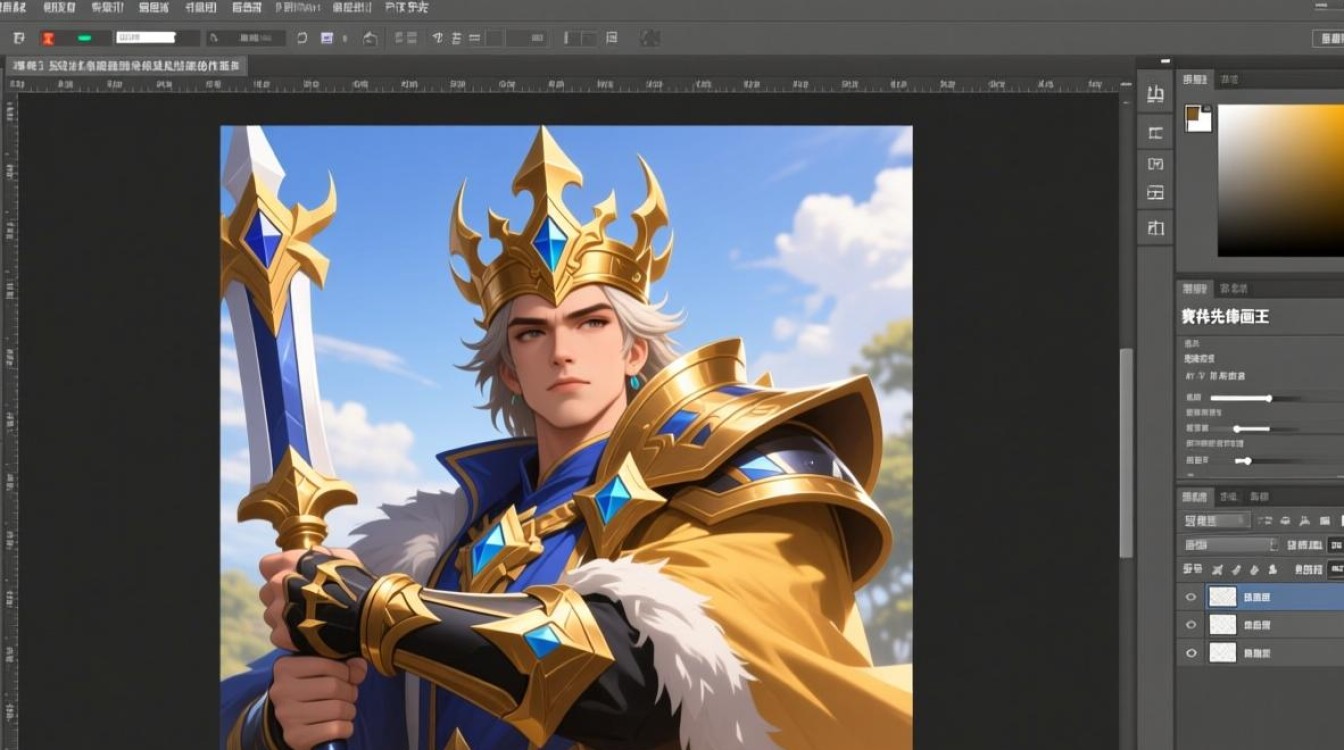Open the blend mode dropdown in layers panel

[x=1230, y=545]
